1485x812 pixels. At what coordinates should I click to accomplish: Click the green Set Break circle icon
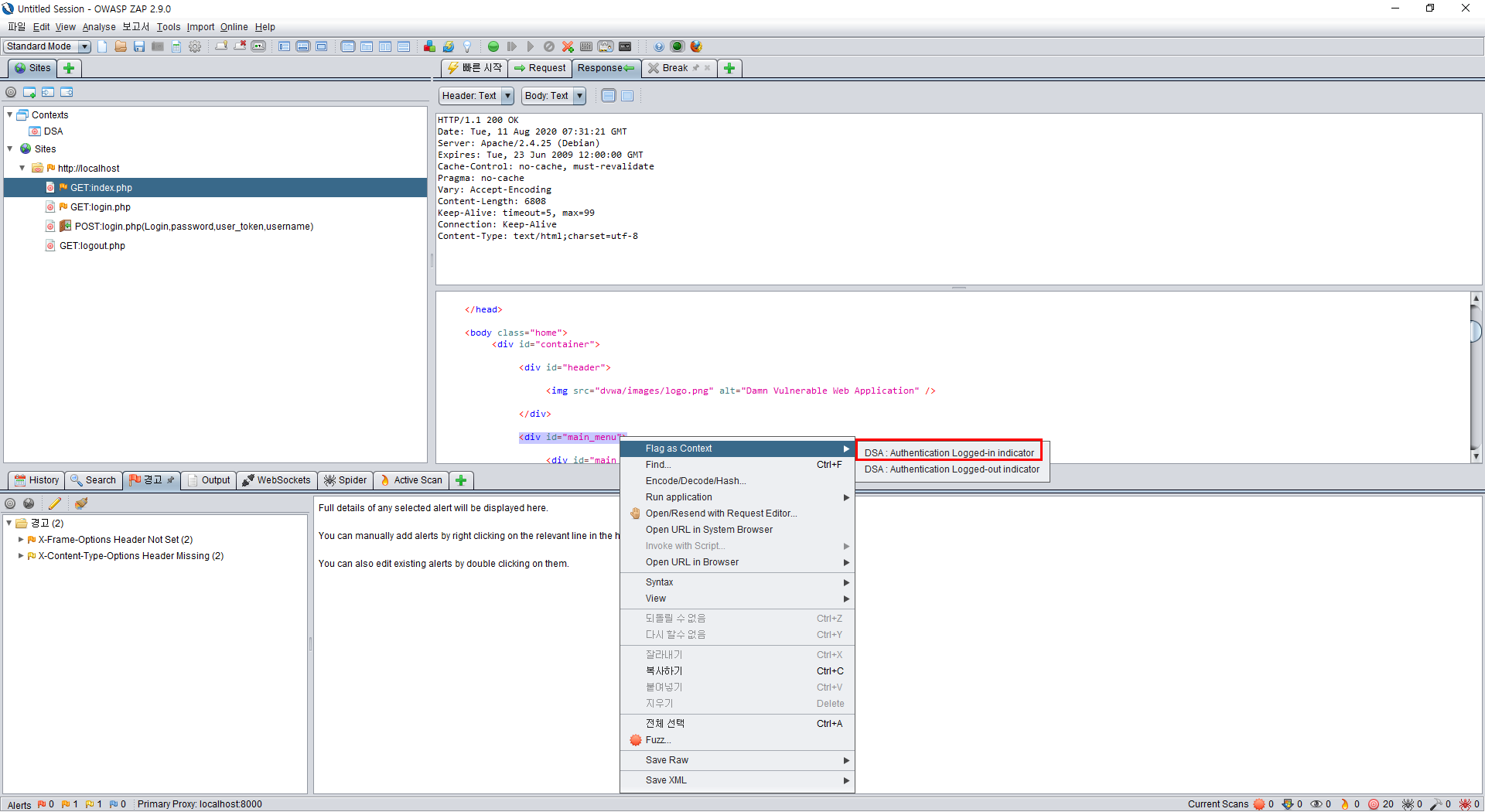493,46
